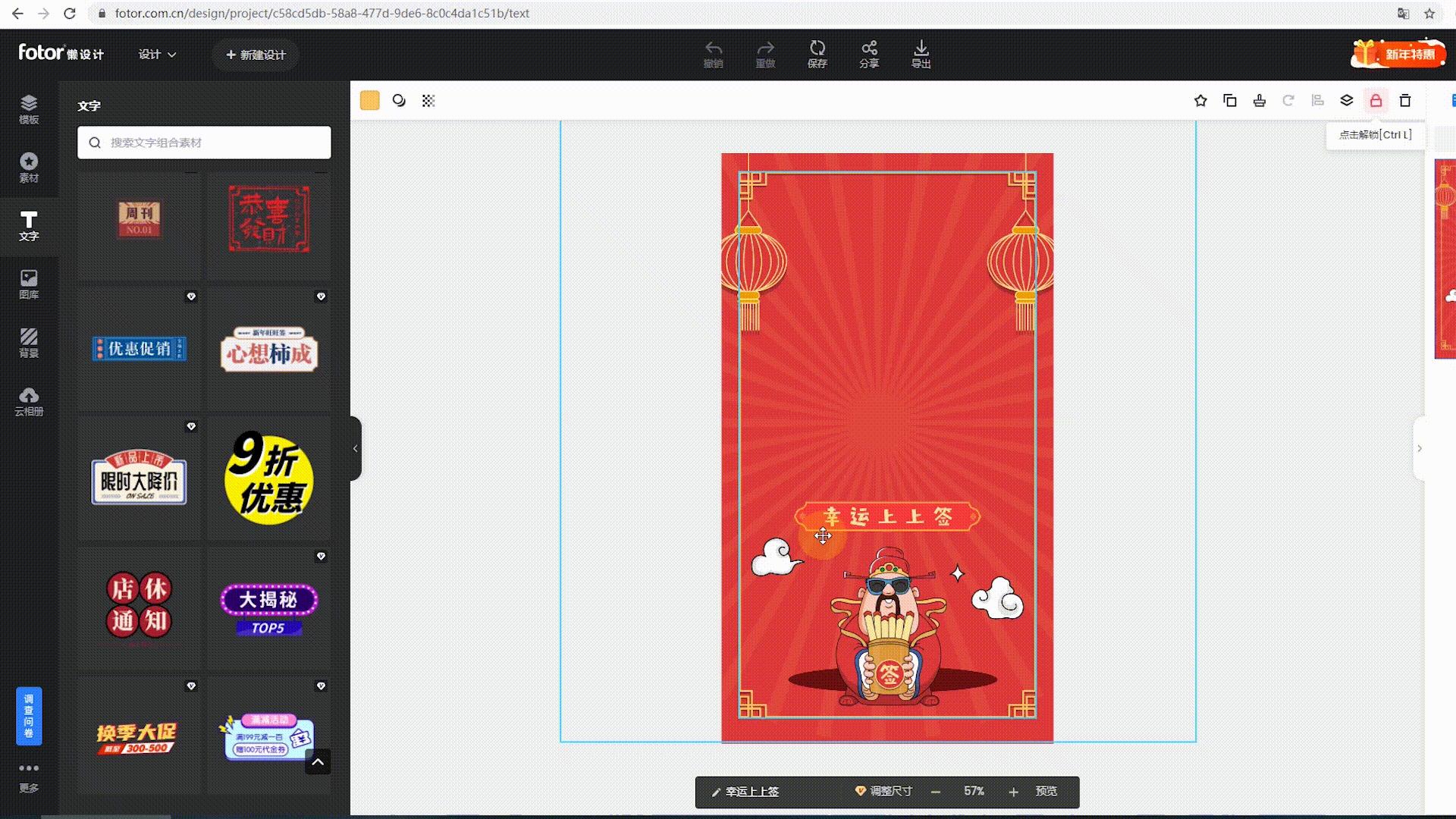Open the 模板 templates sidebar panel
1456x819 pixels.
click(29, 109)
